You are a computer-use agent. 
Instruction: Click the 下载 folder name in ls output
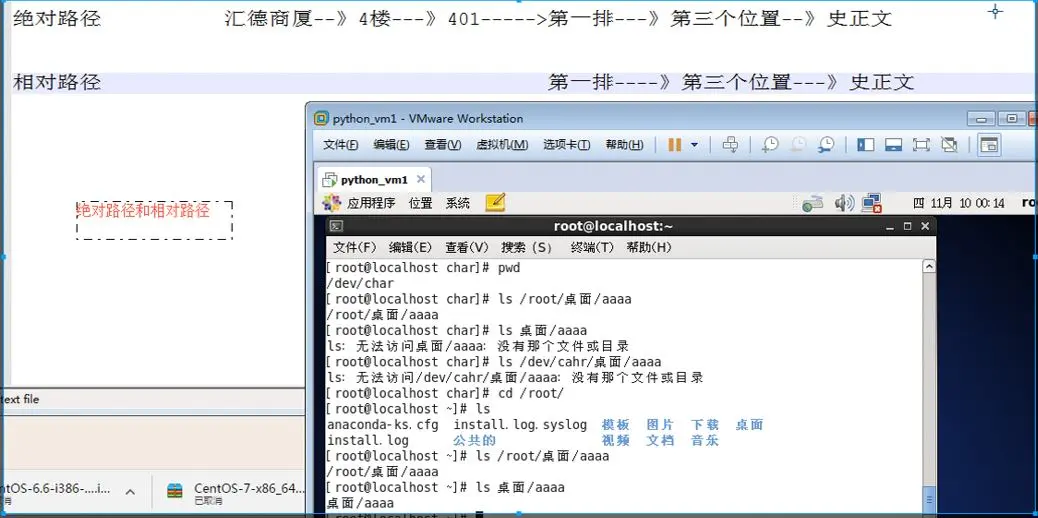click(x=705, y=425)
